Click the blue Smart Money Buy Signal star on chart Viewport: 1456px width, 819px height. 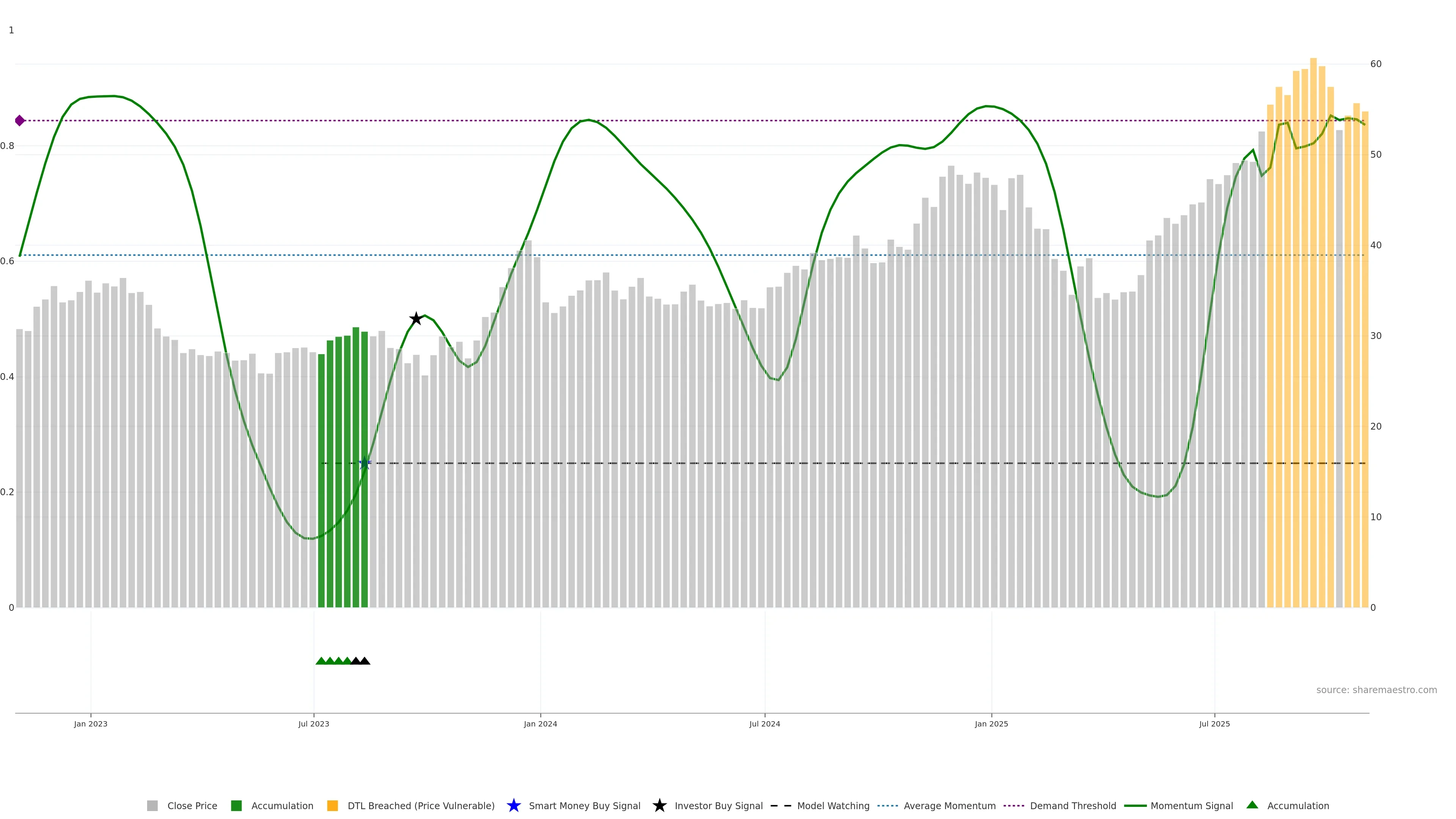364,463
